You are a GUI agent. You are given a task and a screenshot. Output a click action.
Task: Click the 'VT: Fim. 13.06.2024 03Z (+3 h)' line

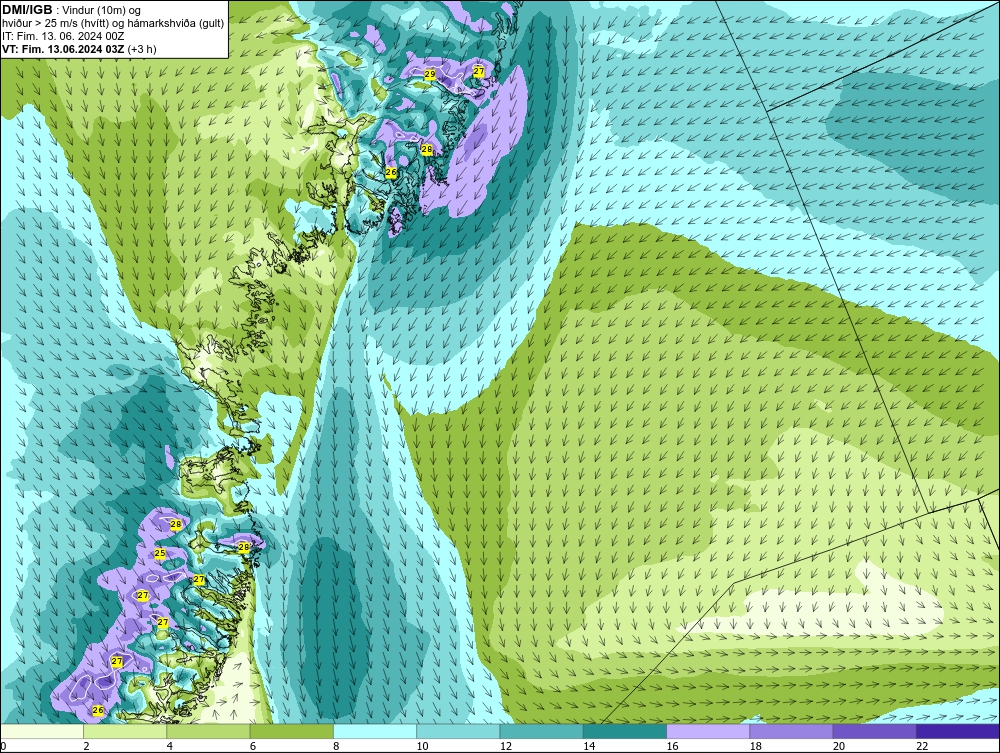[x=79, y=49]
